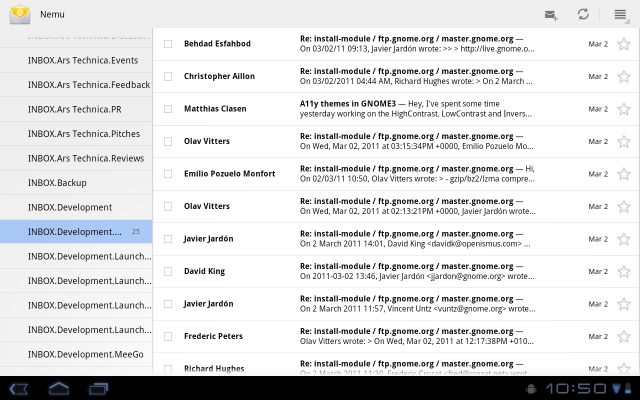The image size is (640, 400).
Task: Tap the Nemu mail app icon
Action: [20, 14]
